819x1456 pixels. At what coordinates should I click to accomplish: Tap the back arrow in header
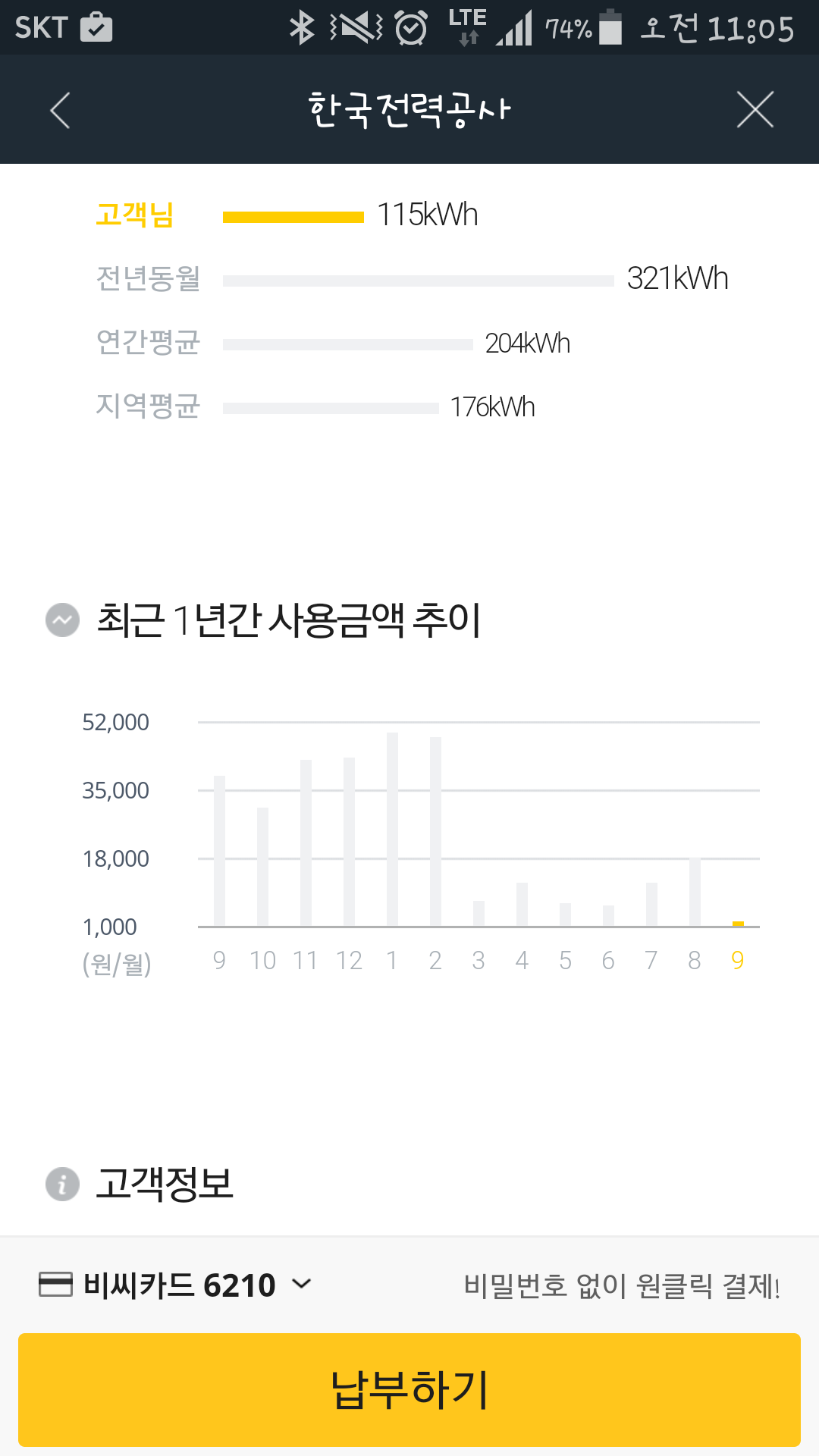61,111
